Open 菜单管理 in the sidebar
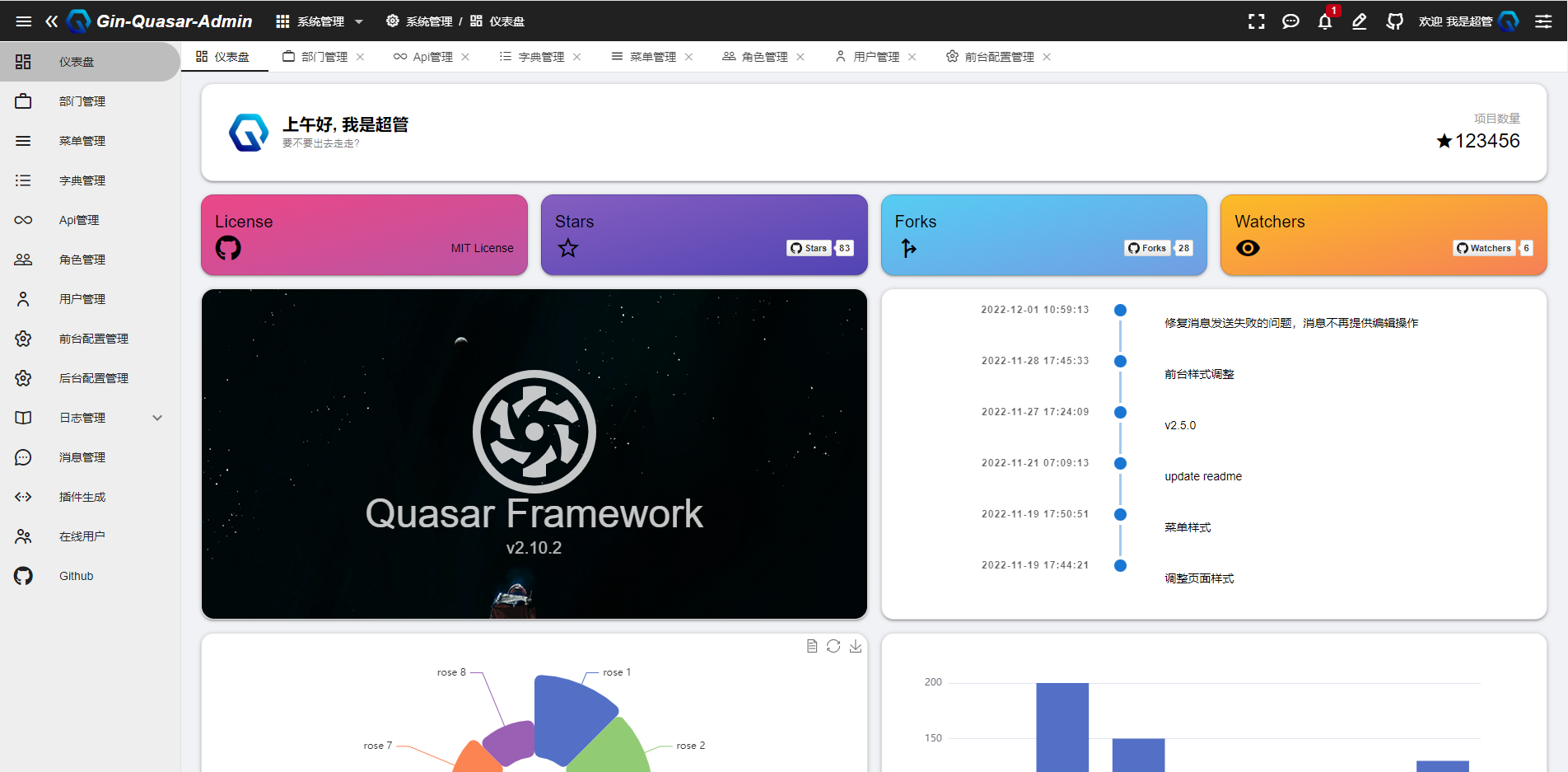This screenshot has width=1568, height=772. click(x=90, y=141)
